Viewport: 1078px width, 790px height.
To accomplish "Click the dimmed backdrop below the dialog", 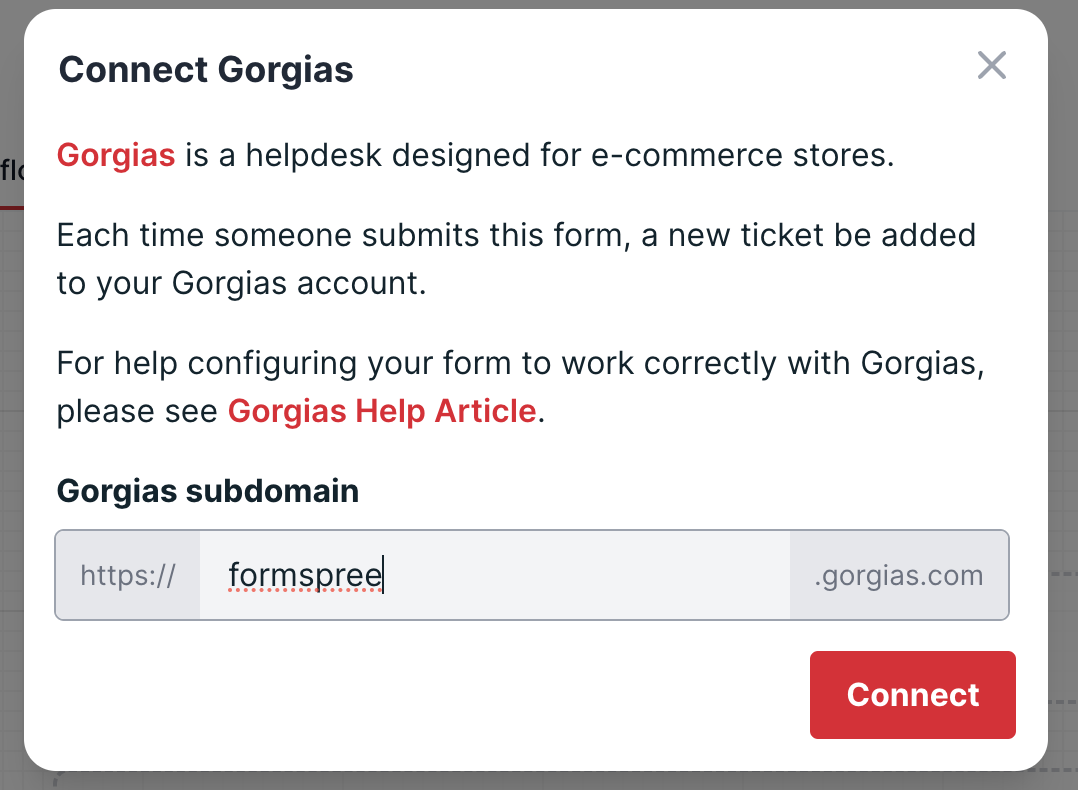I will click(x=540, y=781).
